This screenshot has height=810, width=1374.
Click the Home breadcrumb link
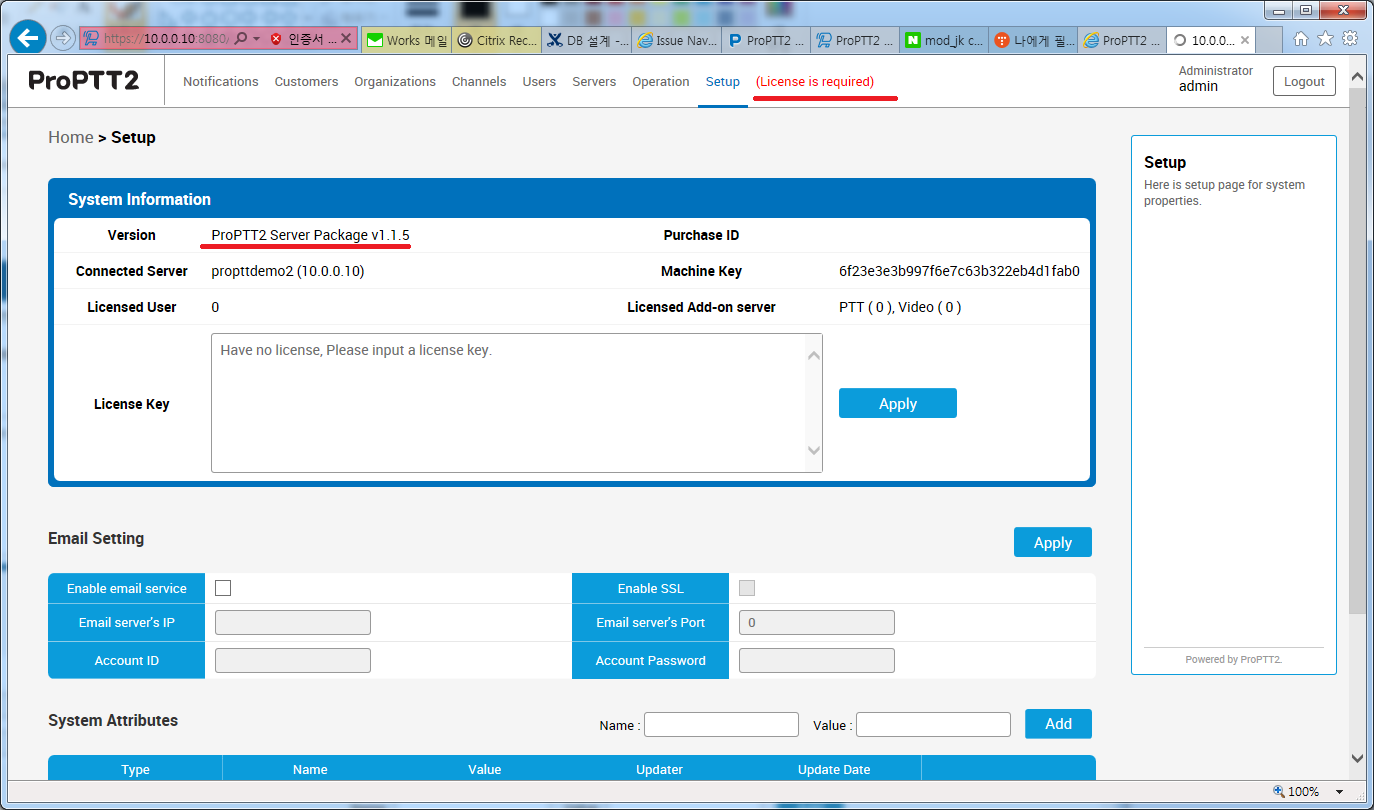tap(70, 137)
